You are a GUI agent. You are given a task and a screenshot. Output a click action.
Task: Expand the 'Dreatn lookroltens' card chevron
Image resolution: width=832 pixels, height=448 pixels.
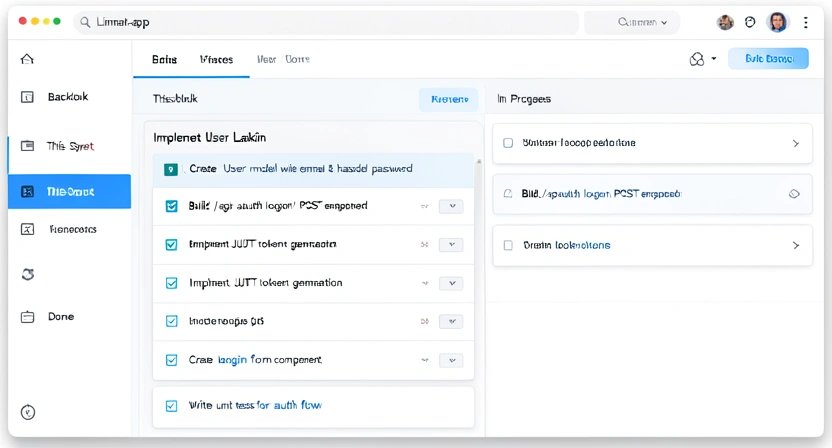coord(795,245)
